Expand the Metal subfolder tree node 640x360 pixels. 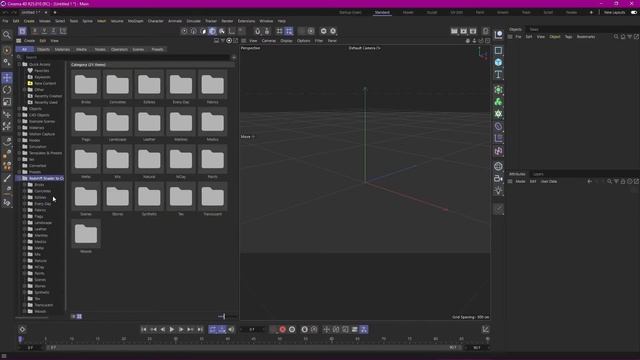click(x=24, y=248)
